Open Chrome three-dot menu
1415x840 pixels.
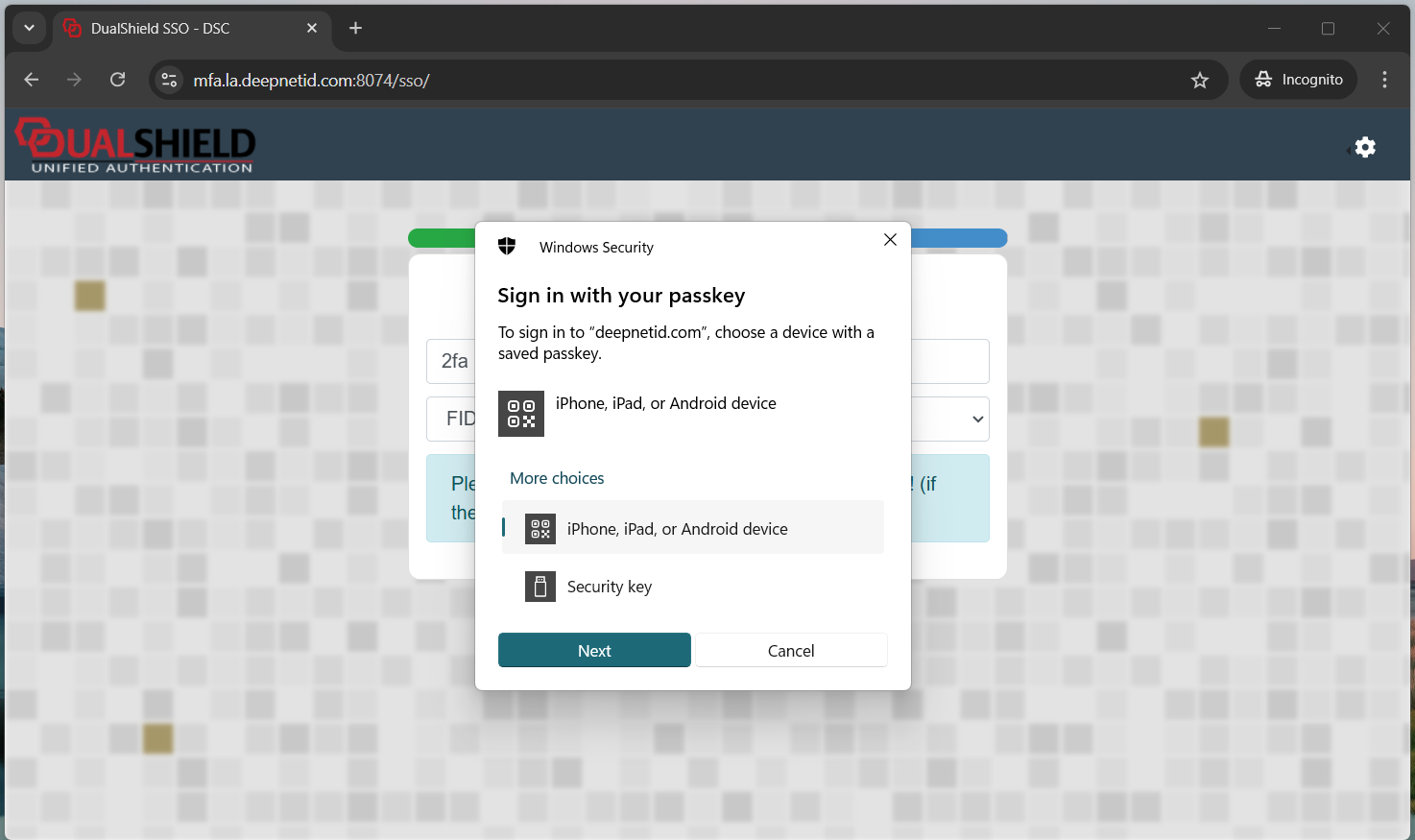tap(1383, 80)
